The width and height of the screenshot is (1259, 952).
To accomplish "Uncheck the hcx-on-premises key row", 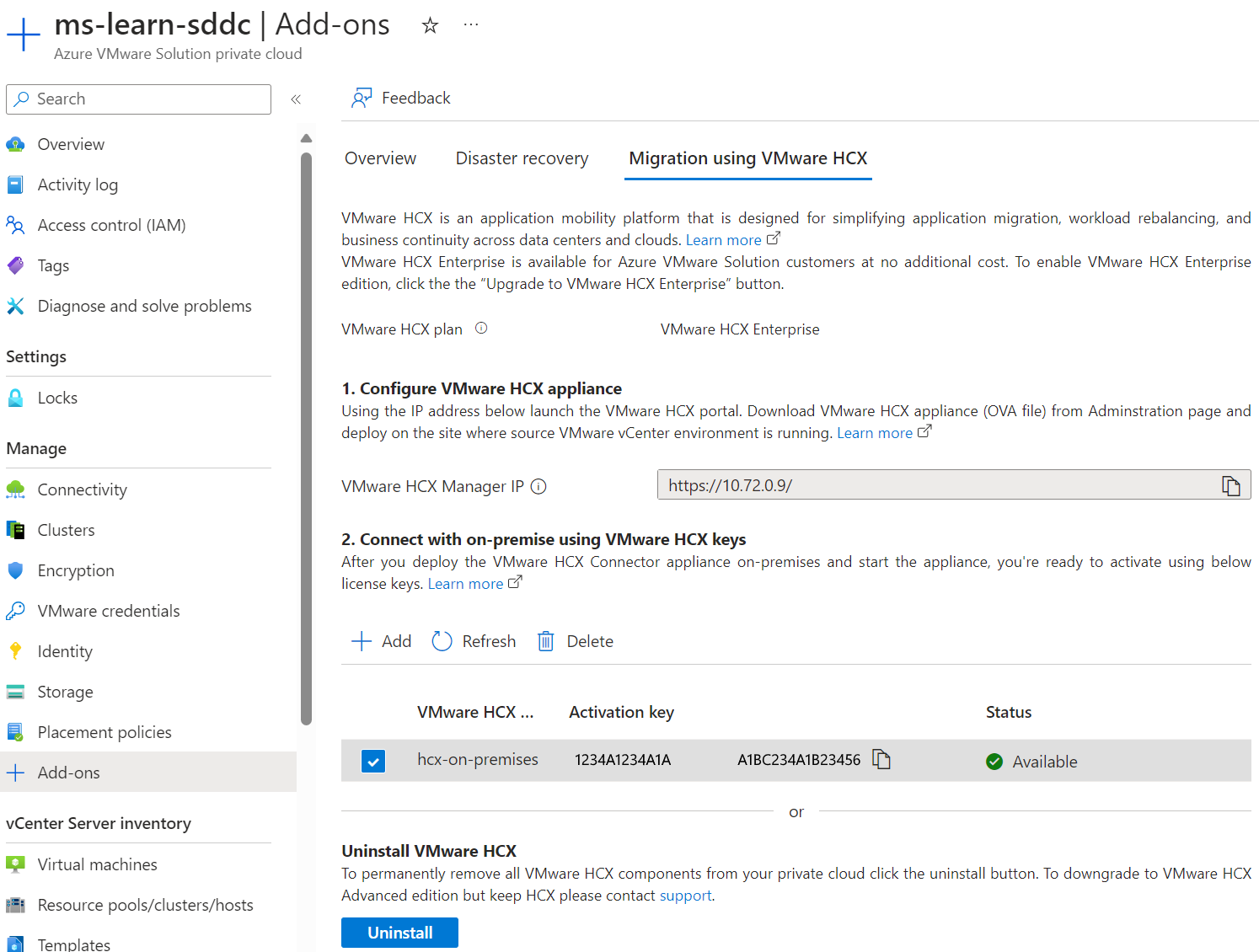I will (x=373, y=761).
